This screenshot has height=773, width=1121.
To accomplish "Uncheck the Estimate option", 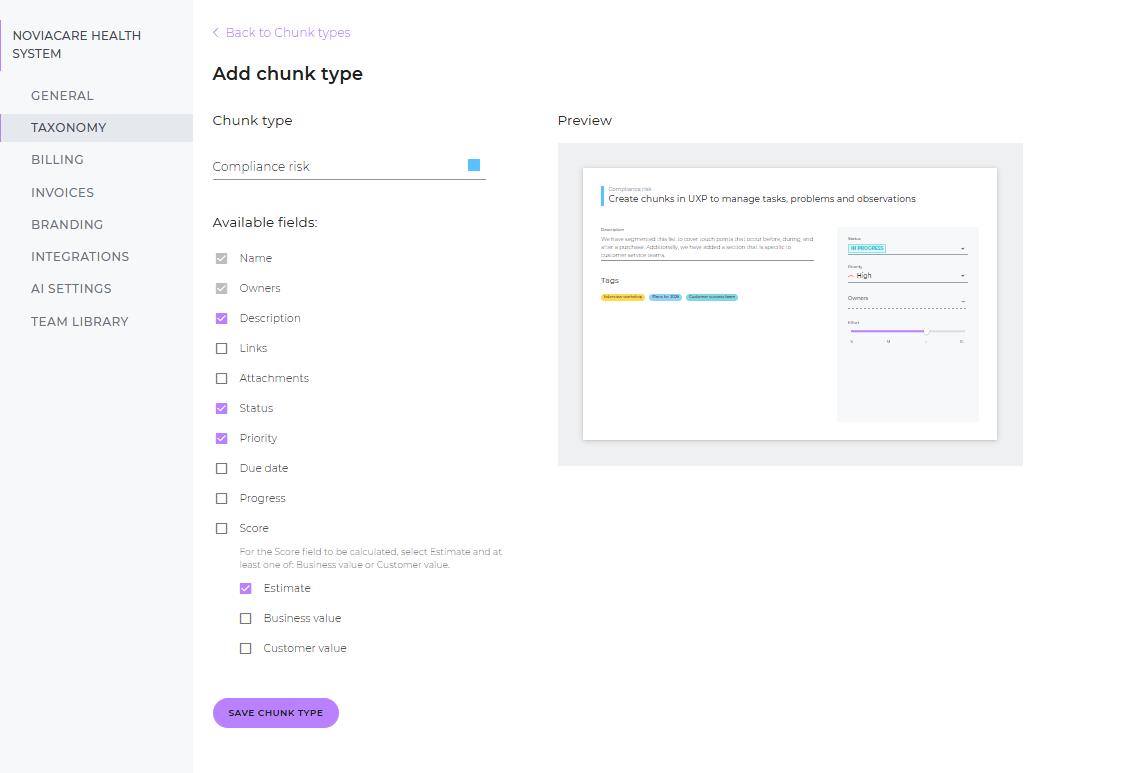I will click(246, 589).
